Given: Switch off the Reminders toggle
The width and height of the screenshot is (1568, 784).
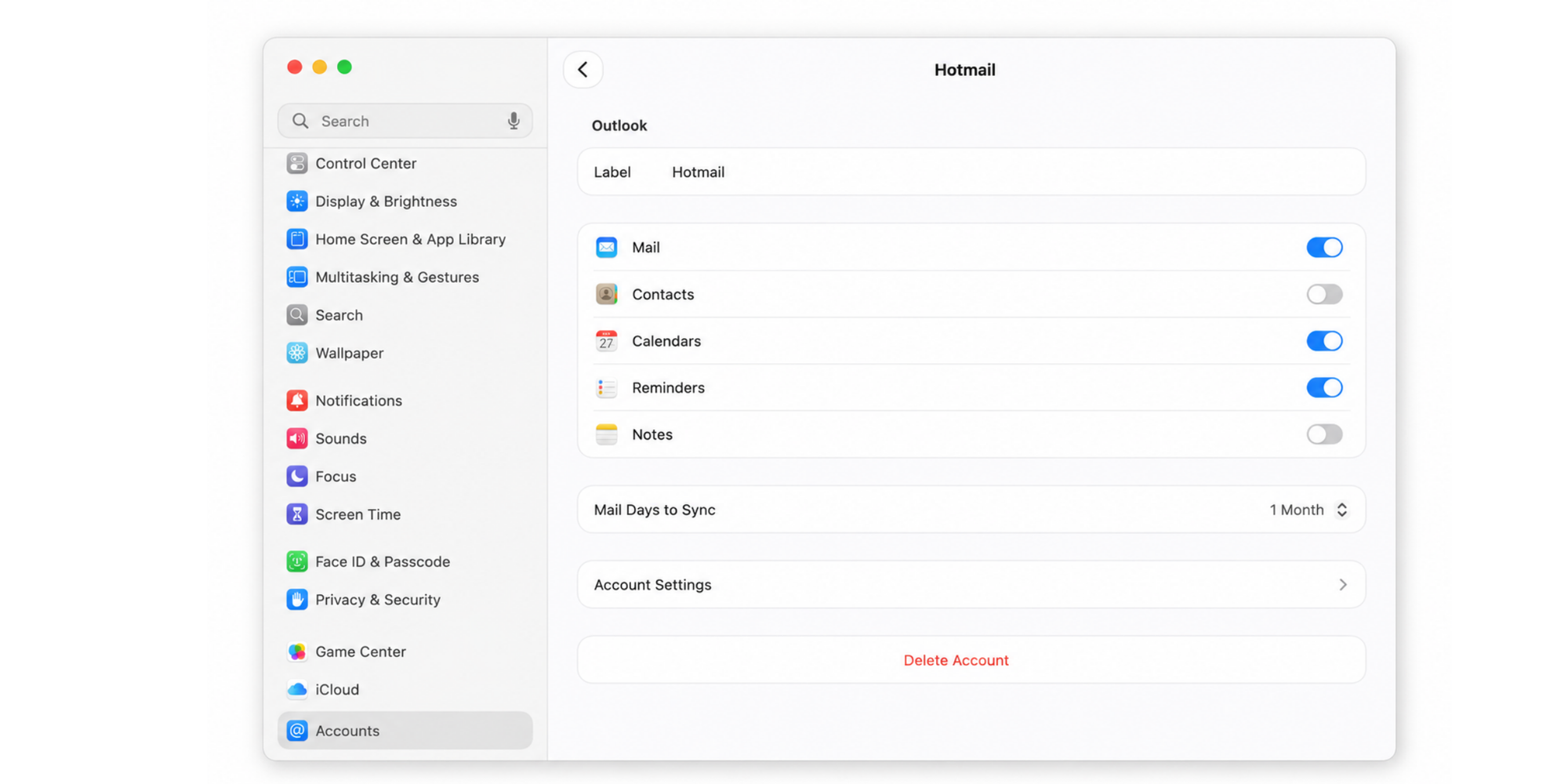Looking at the screenshot, I should 1324,387.
